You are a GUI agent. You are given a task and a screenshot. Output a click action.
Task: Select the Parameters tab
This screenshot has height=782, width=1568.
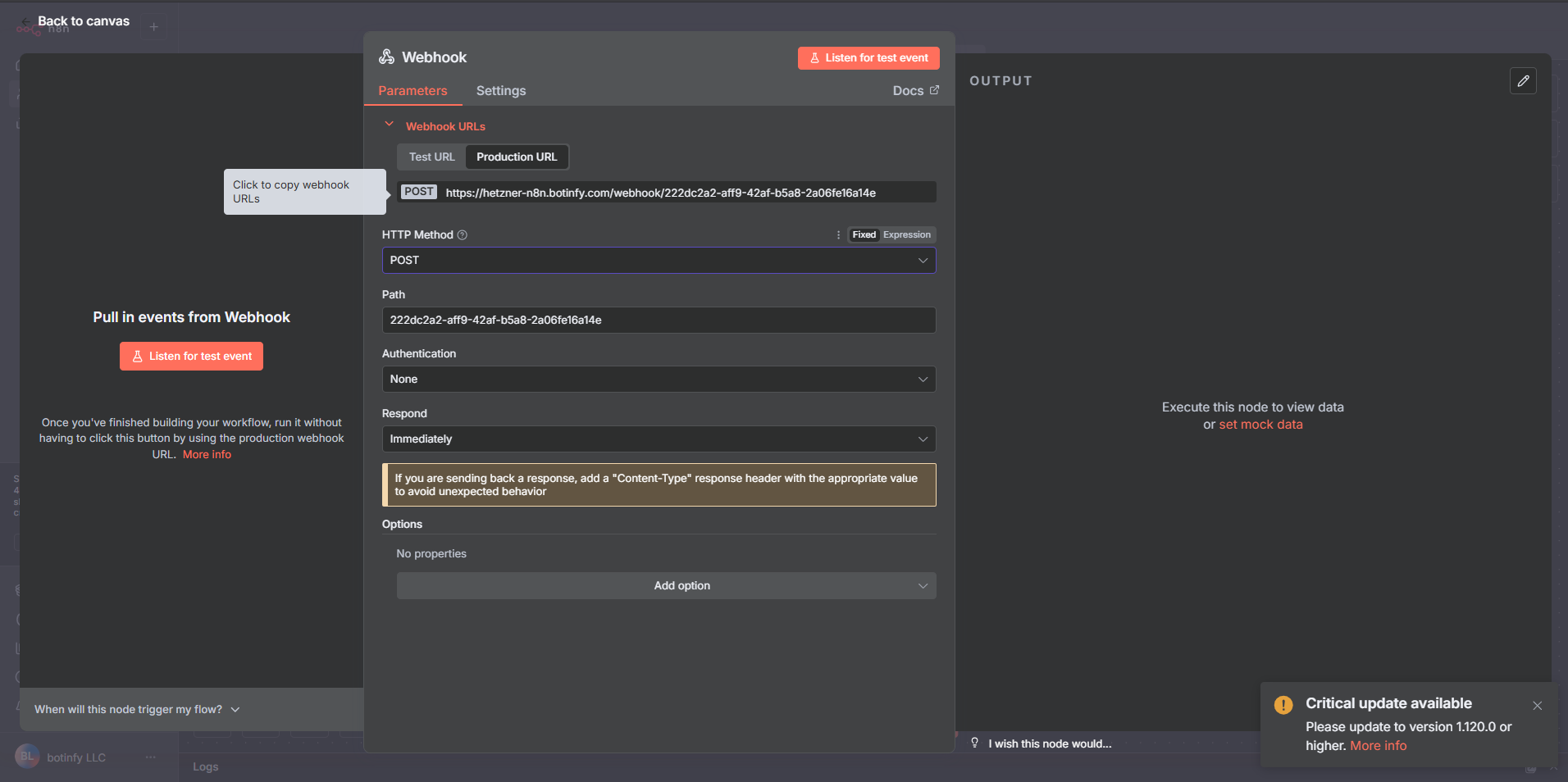413,90
